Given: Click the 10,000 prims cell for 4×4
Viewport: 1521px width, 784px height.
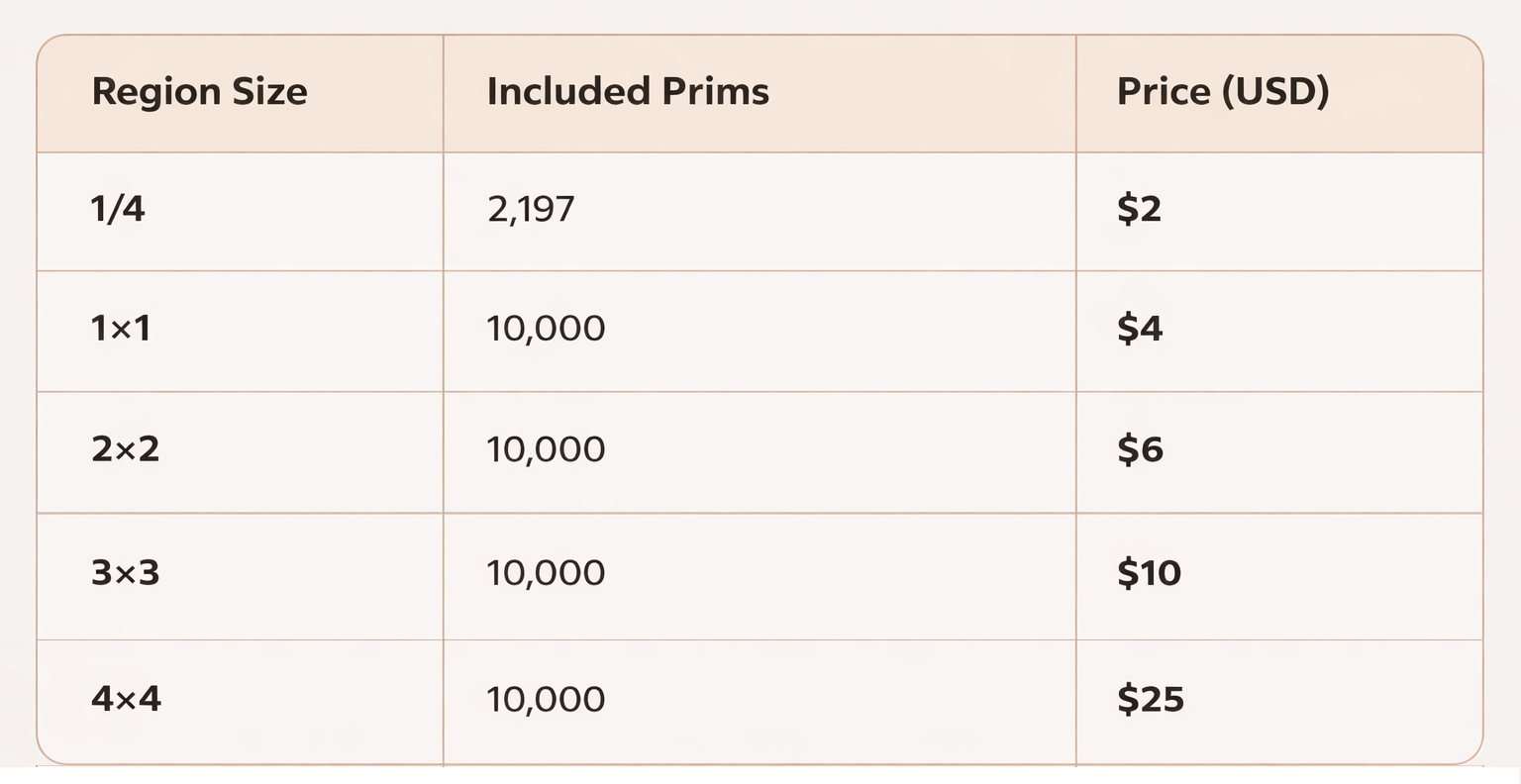Looking at the screenshot, I should (546, 700).
